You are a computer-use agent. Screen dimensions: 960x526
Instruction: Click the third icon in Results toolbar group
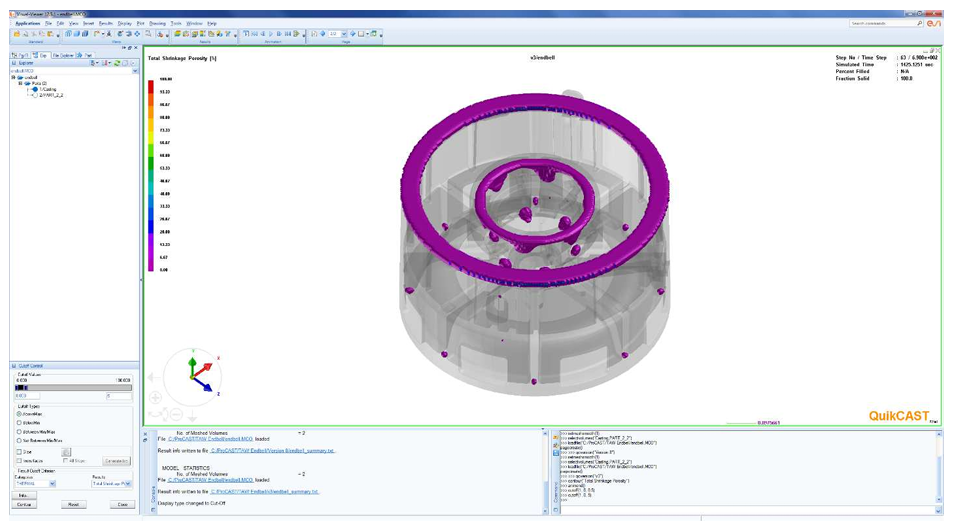195,34
